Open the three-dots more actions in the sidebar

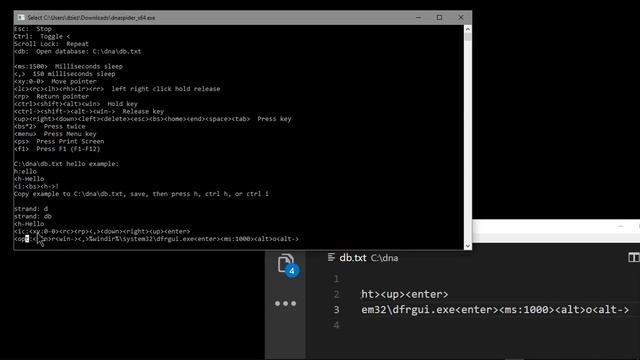coord(285,303)
